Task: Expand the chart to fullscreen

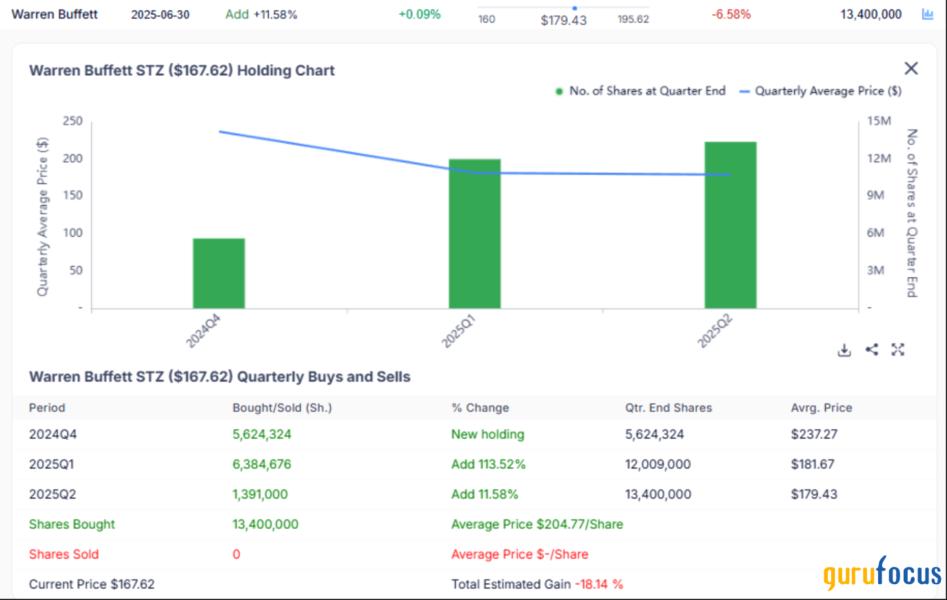Action: (x=898, y=349)
